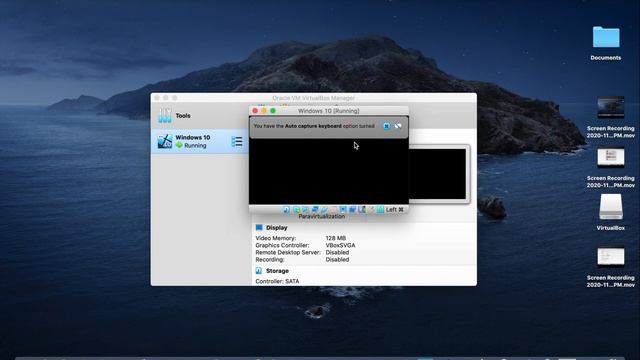Click the Paravirtualization text

pos(322,217)
